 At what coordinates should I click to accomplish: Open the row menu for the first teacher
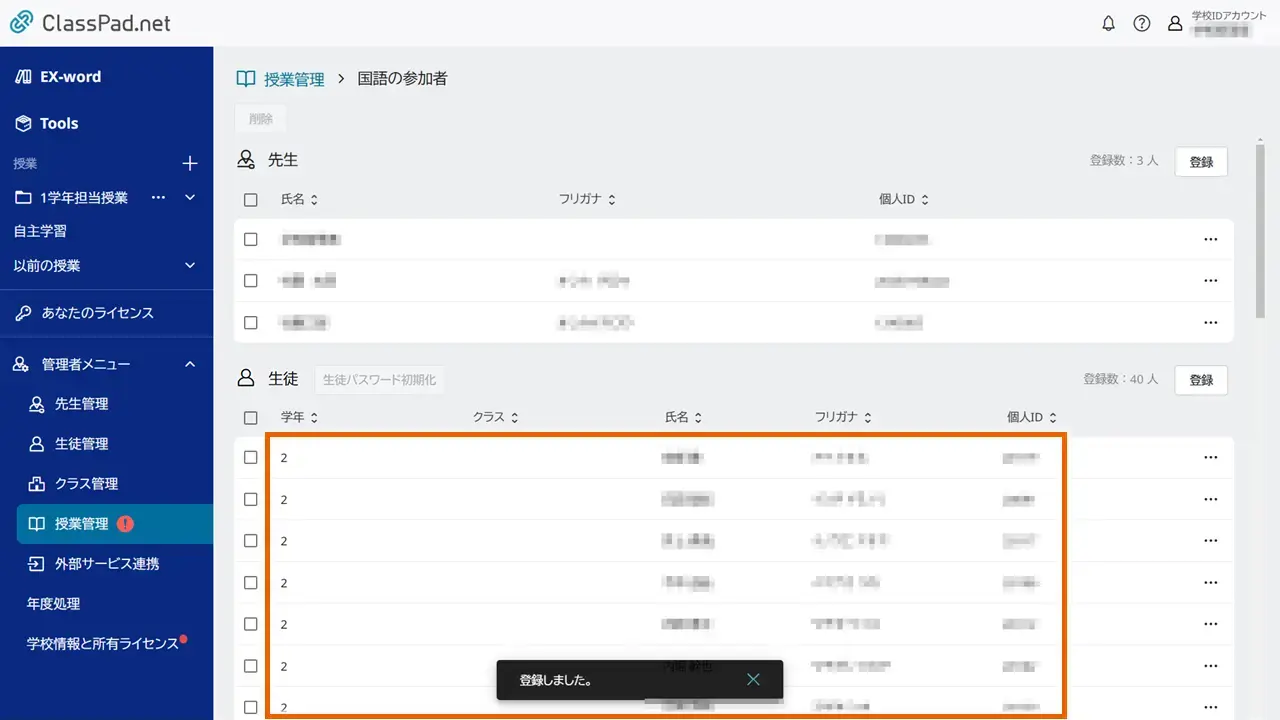1211,239
